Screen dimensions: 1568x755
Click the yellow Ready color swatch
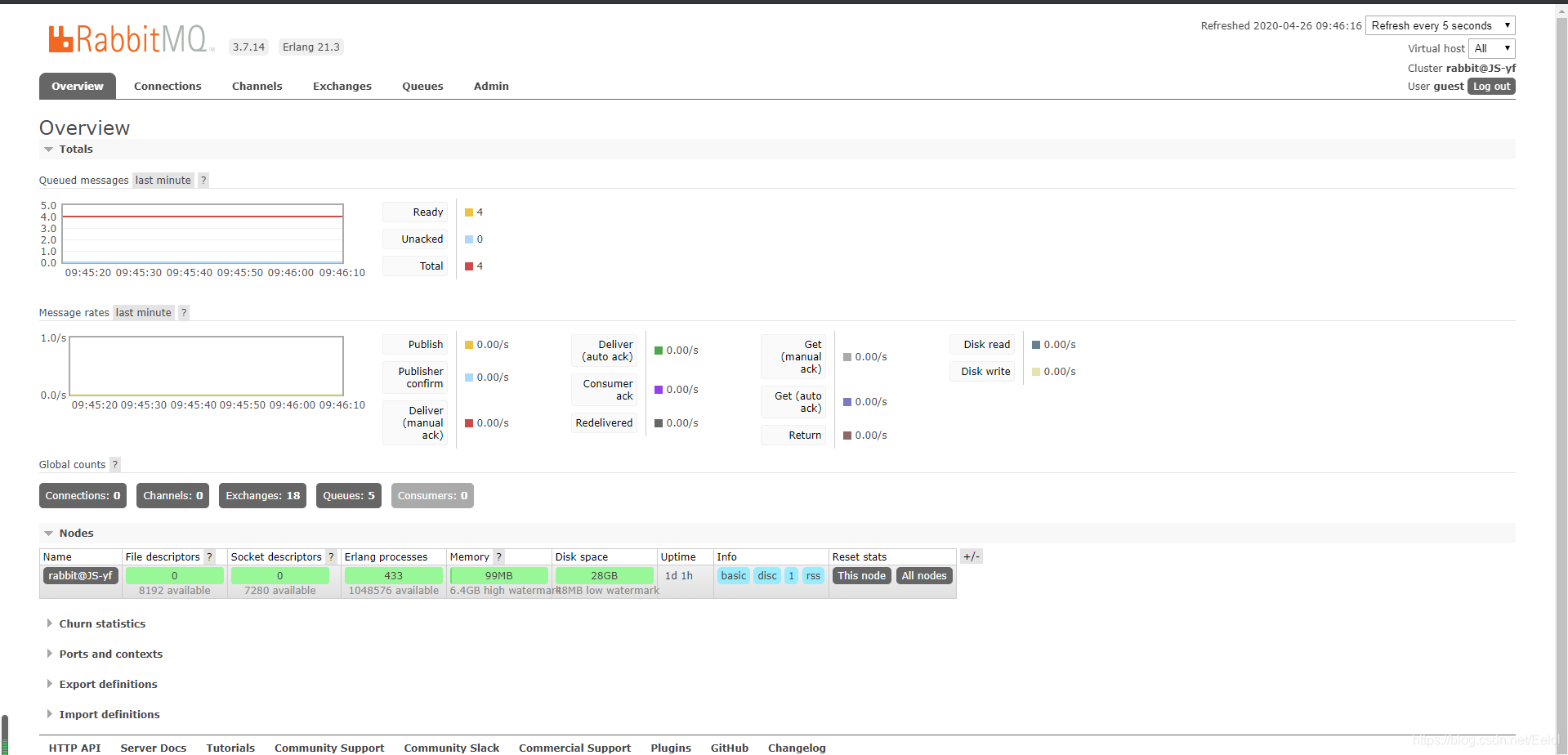point(469,212)
